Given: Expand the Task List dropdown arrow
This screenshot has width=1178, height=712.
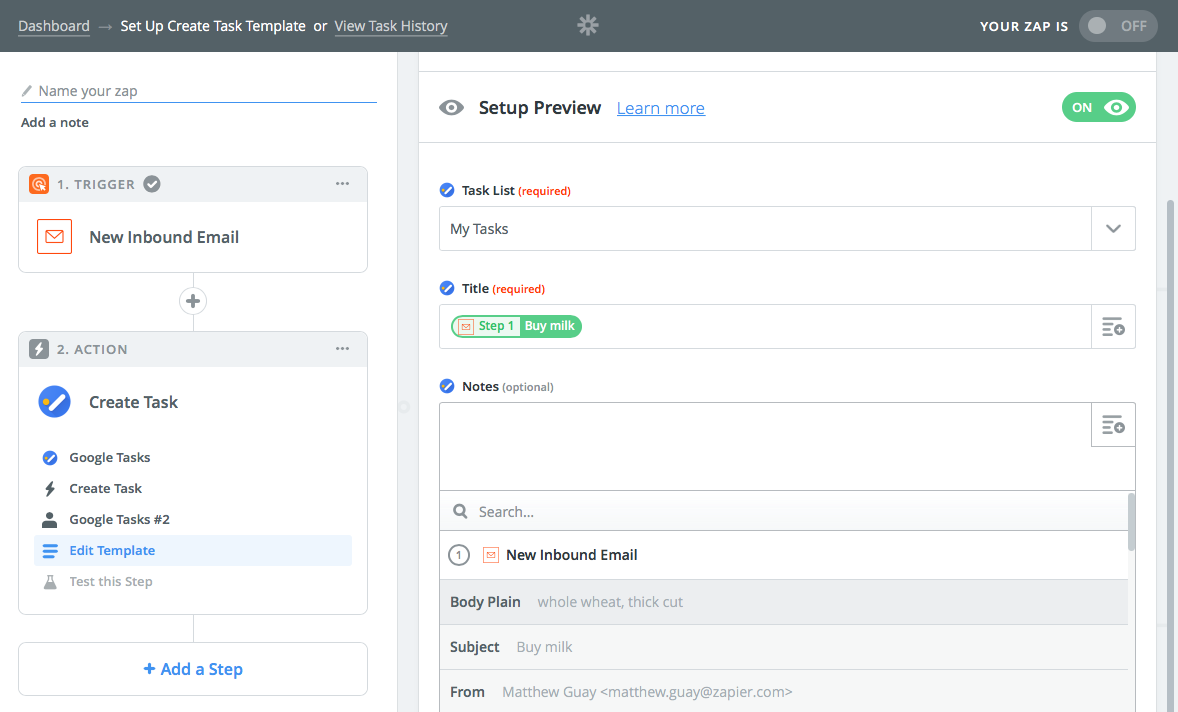Looking at the screenshot, I should click(1113, 228).
